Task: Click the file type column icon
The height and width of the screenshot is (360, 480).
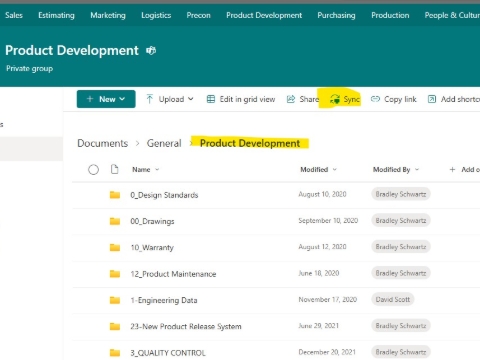Action: 115,169
